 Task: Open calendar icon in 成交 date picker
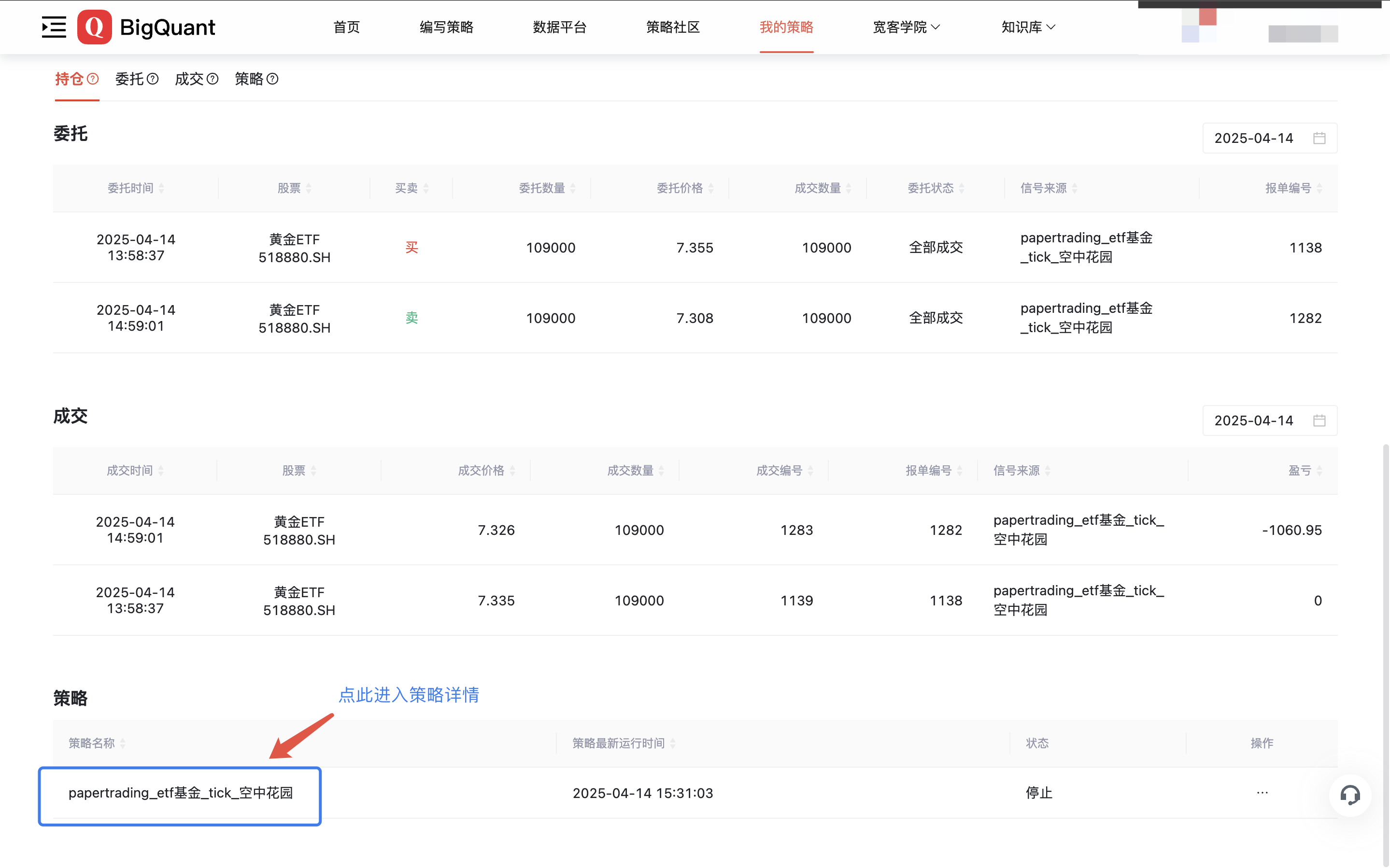1319,421
